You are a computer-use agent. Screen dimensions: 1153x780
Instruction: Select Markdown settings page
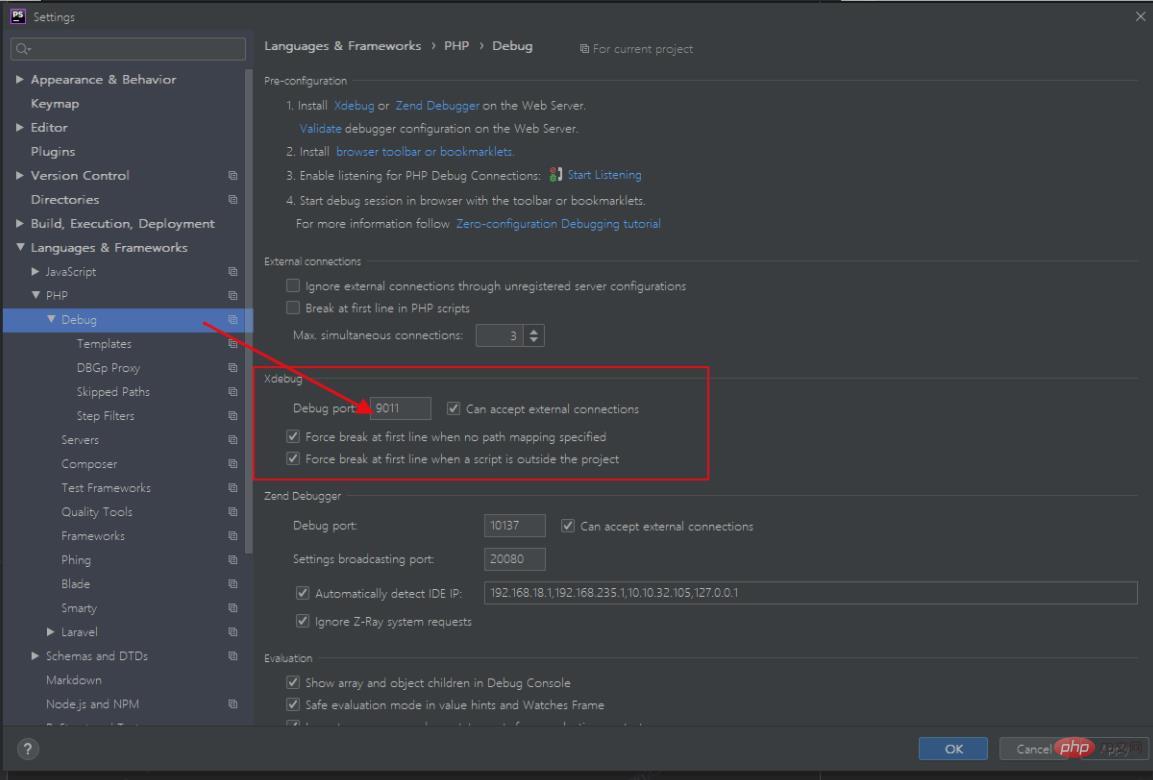coord(74,680)
